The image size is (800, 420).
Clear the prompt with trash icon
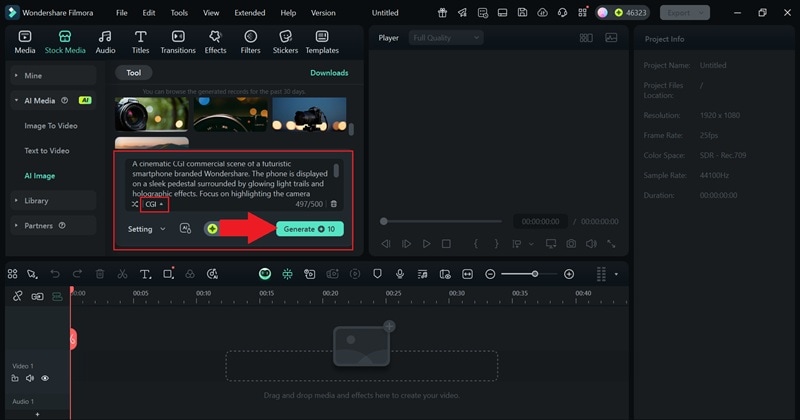tap(334, 204)
